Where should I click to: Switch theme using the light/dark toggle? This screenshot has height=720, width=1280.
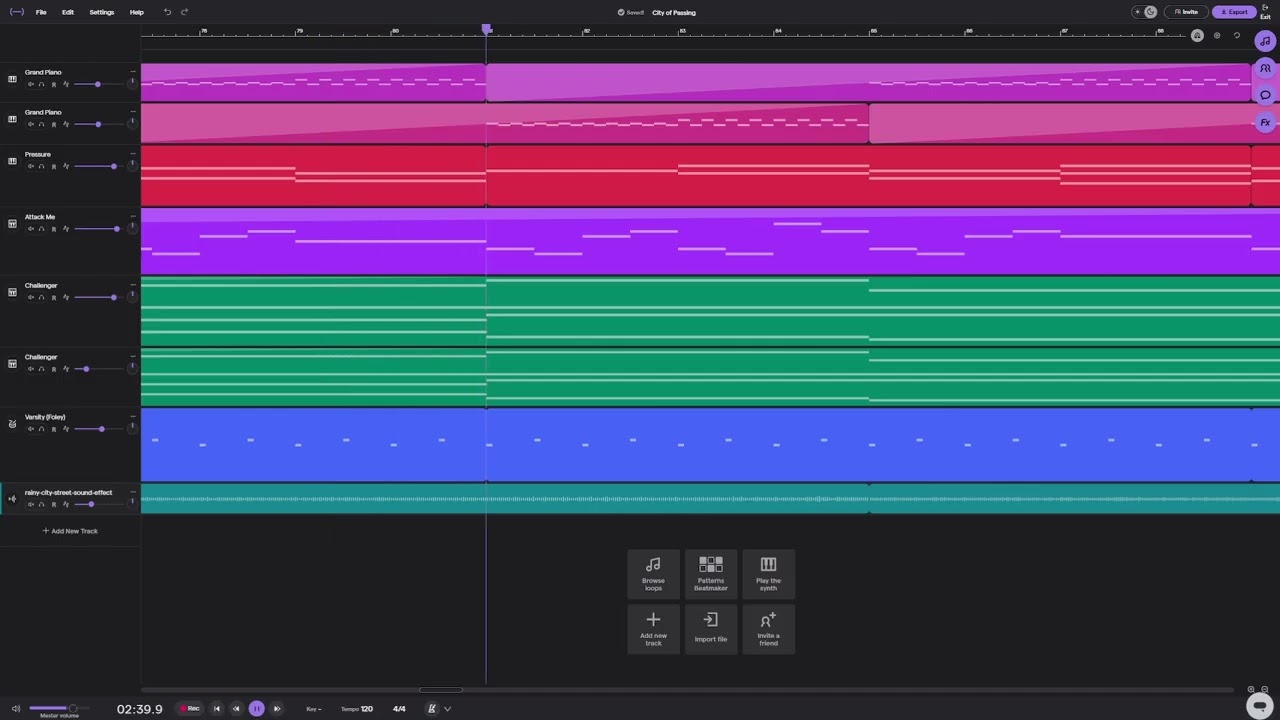pyautogui.click(x=1144, y=12)
